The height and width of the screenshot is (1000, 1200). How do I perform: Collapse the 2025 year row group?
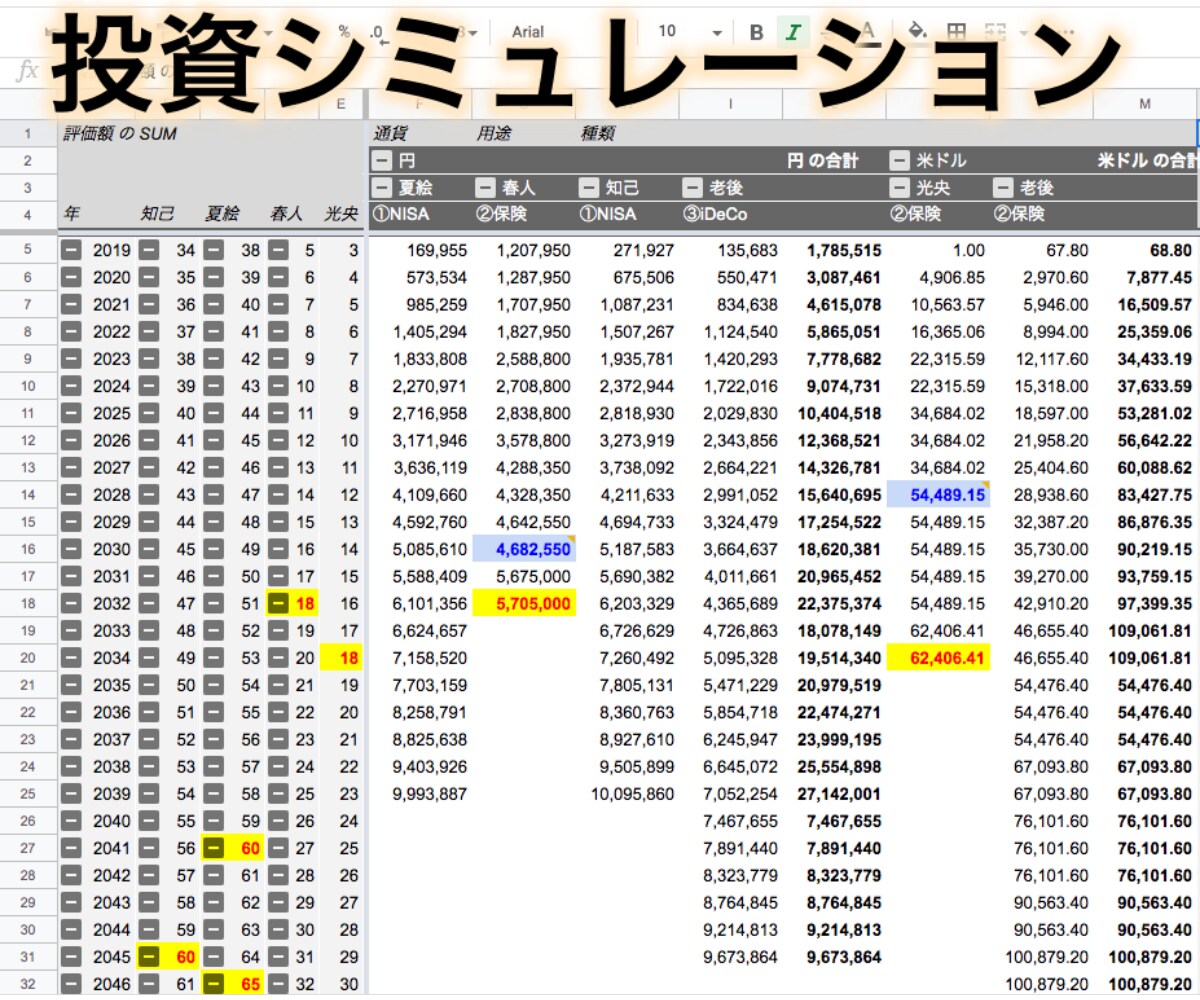72,413
